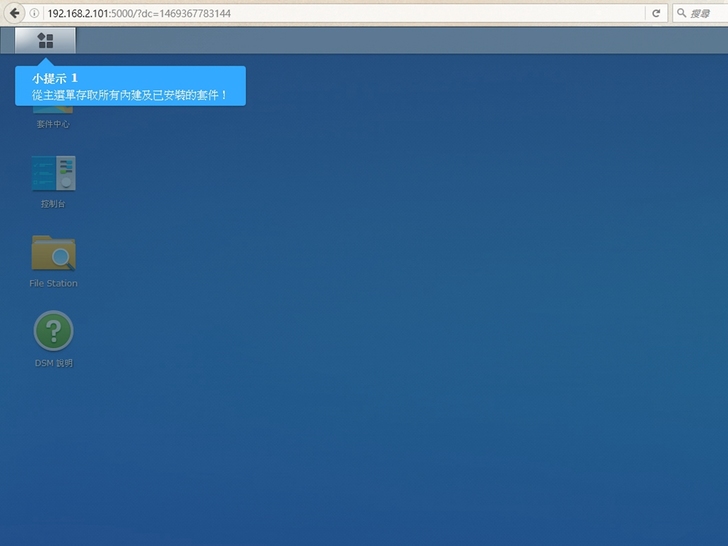728x546 pixels.
Task: Click the File Station text label
Action: tap(53, 283)
